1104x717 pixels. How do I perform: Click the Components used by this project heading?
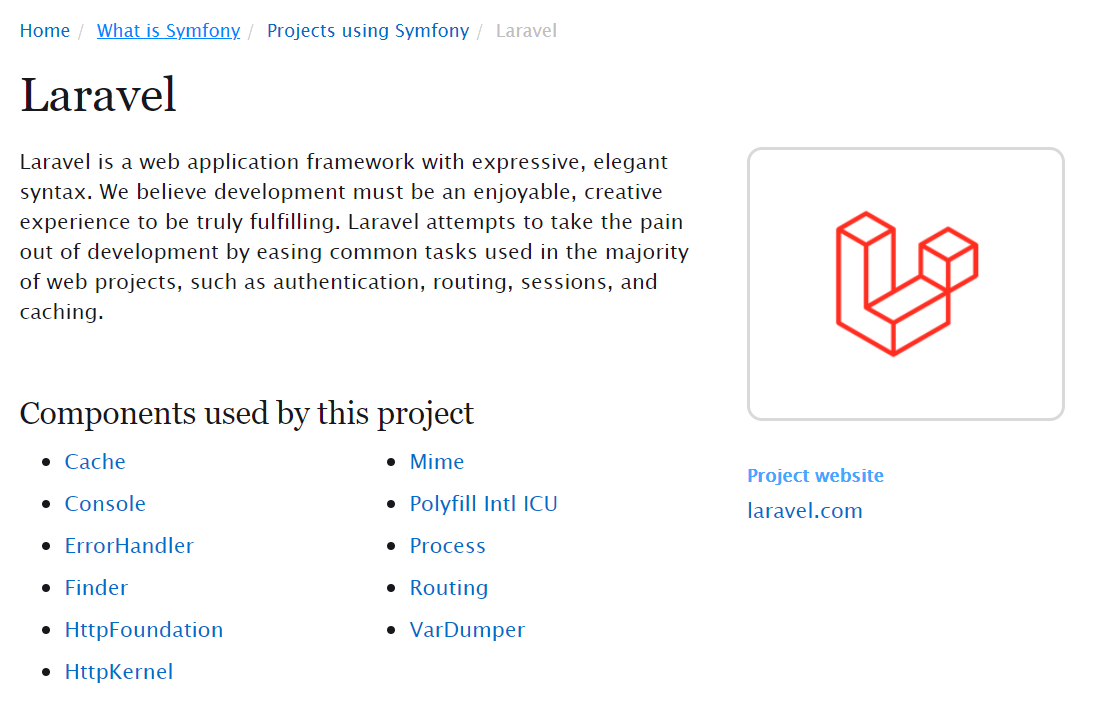pos(246,413)
